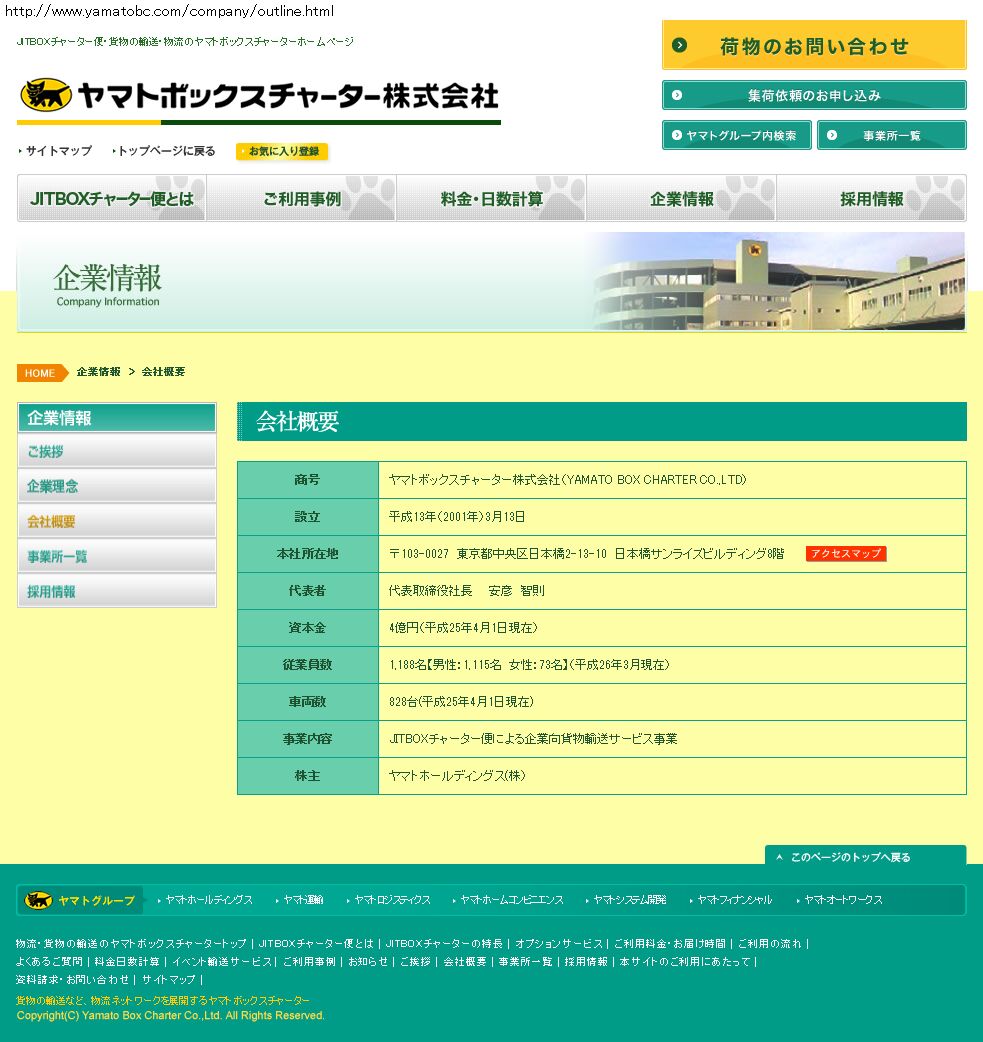Select 事業所一覧 in the sidebar menu
This screenshot has width=983, height=1042.
coord(117,557)
